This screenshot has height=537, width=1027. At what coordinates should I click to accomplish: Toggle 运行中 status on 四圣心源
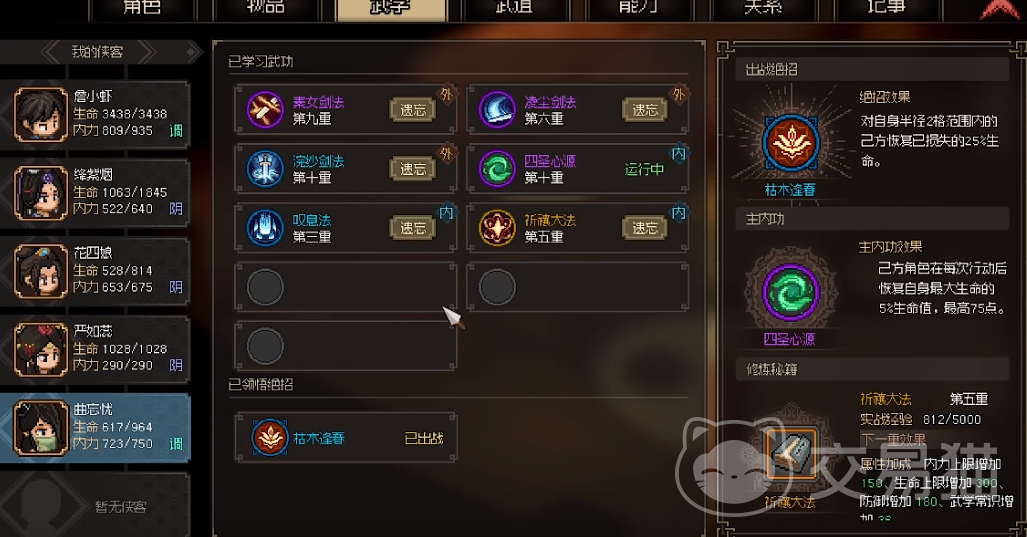(x=644, y=170)
